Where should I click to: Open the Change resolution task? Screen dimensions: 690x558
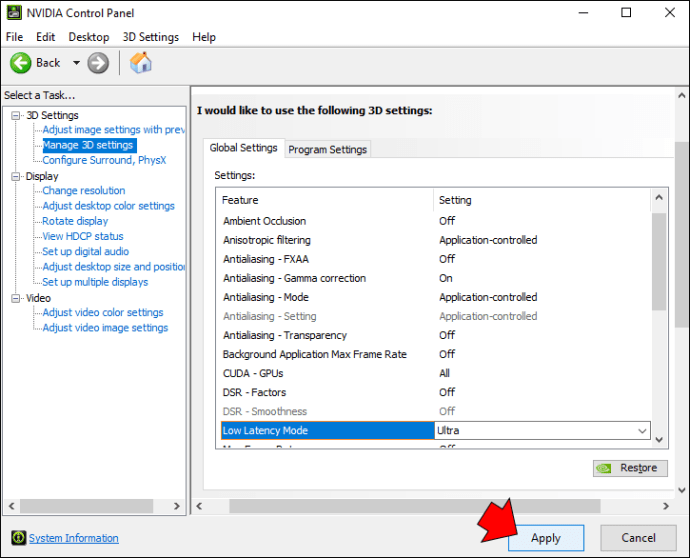tap(84, 191)
